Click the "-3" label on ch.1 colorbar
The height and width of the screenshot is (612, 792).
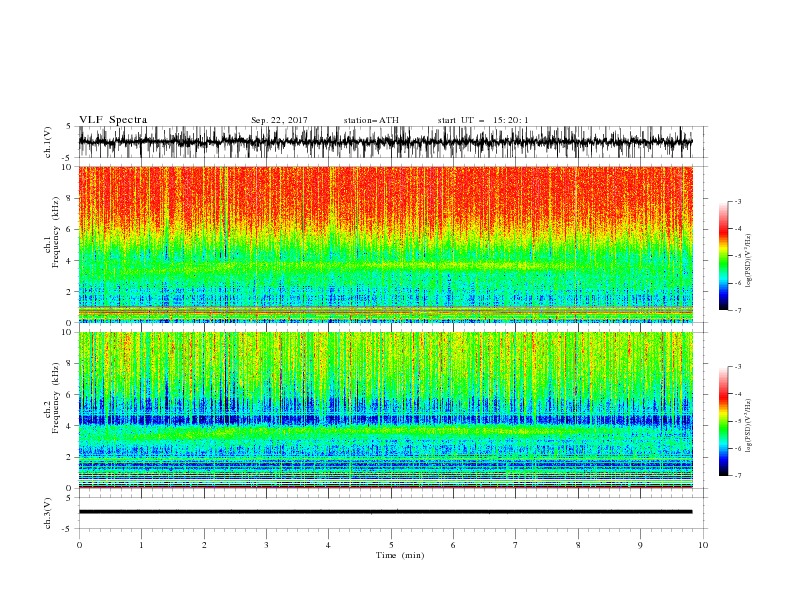click(x=737, y=201)
